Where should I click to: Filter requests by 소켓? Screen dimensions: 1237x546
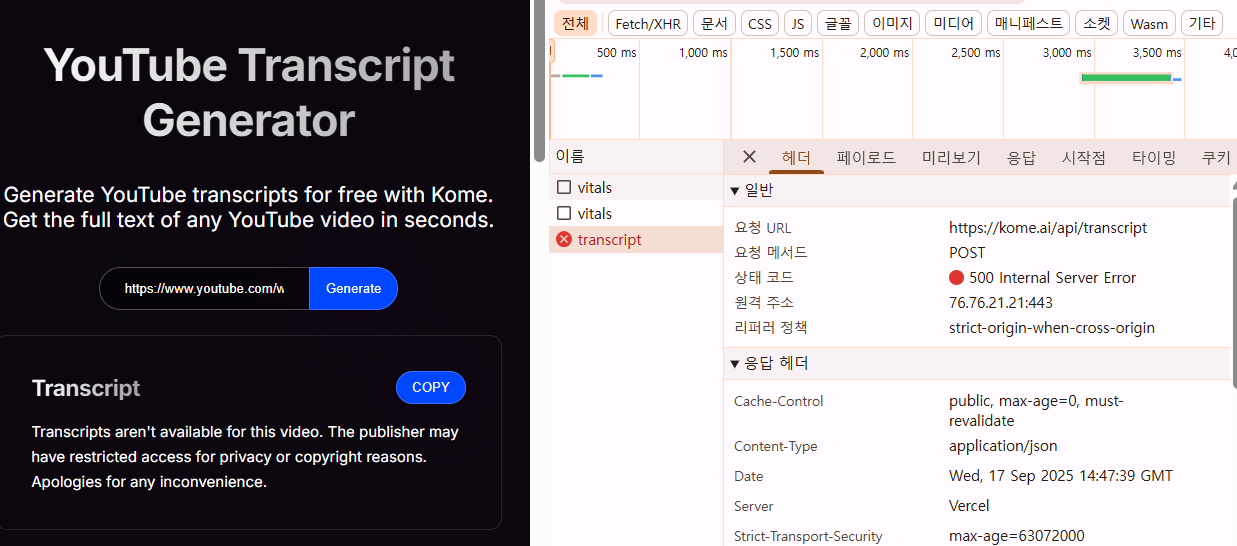(1096, 23)
